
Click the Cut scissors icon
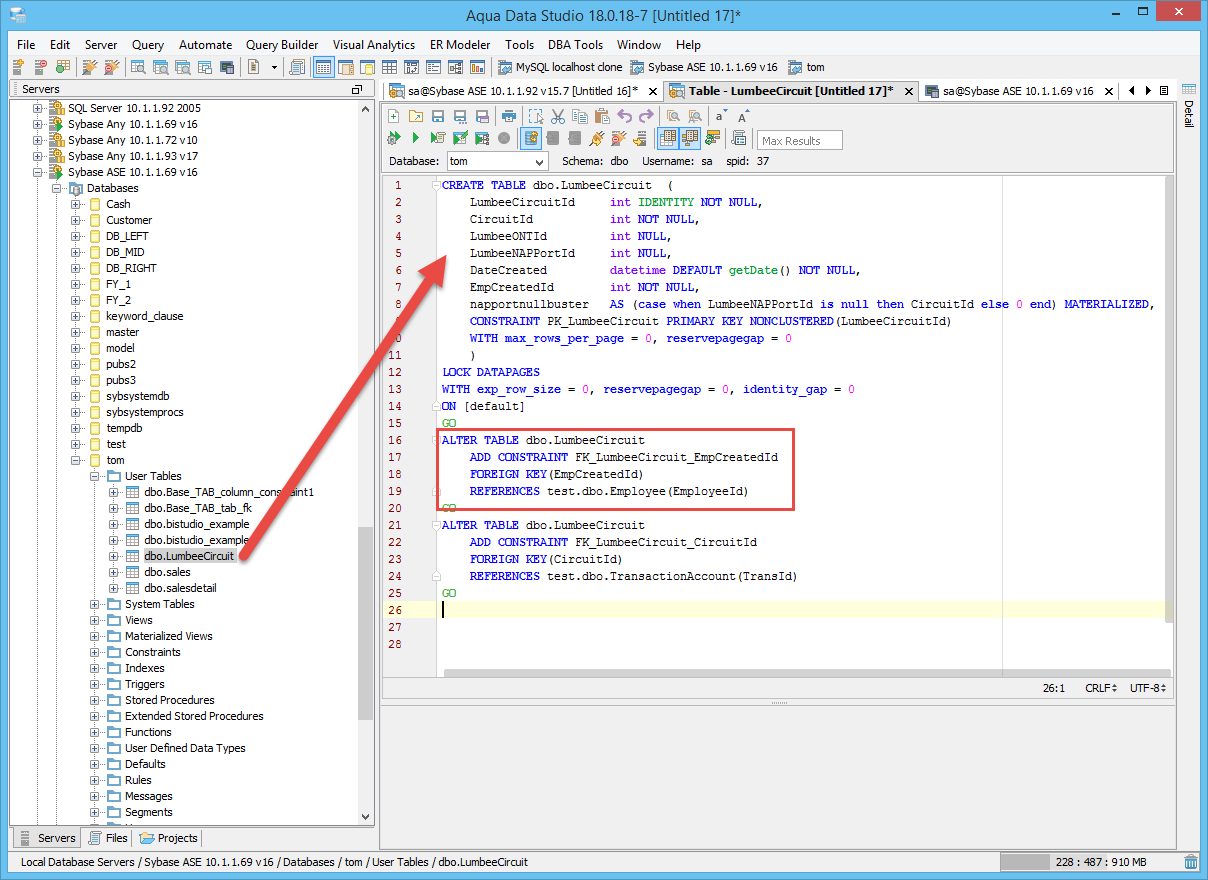click(558, 116)
